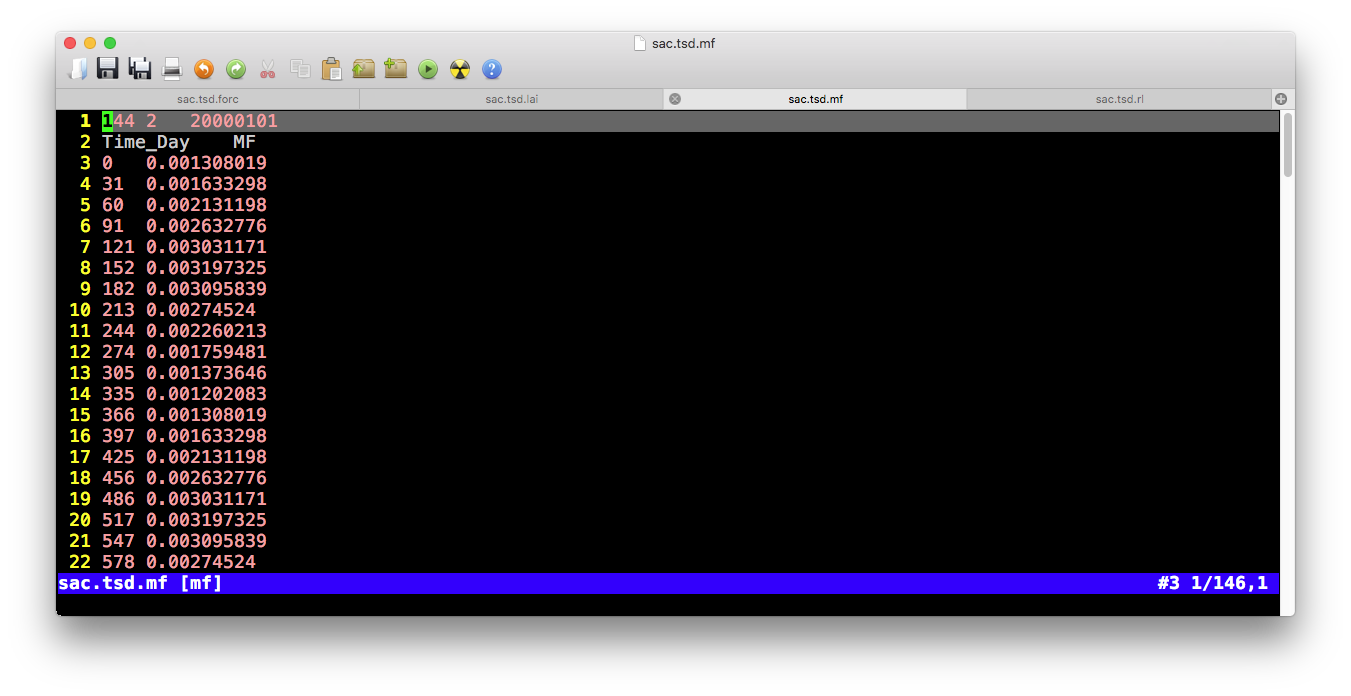Viewport: 1351px width, 696px height.
Task: Click the value 20000101 on line 1
Action: point(234,121)
